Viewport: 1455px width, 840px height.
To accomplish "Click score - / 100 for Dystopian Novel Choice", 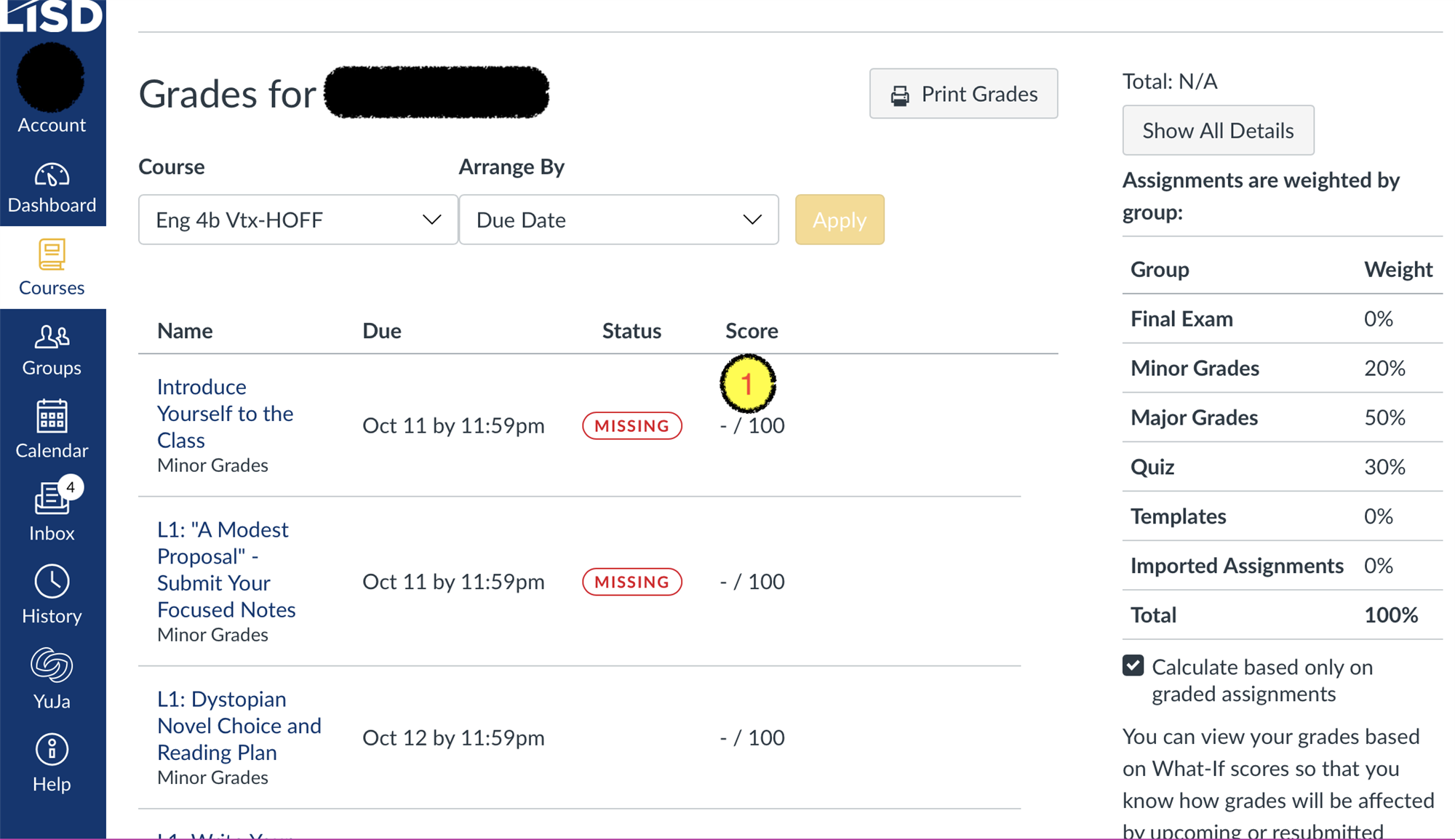I will [x=752, y=737].
